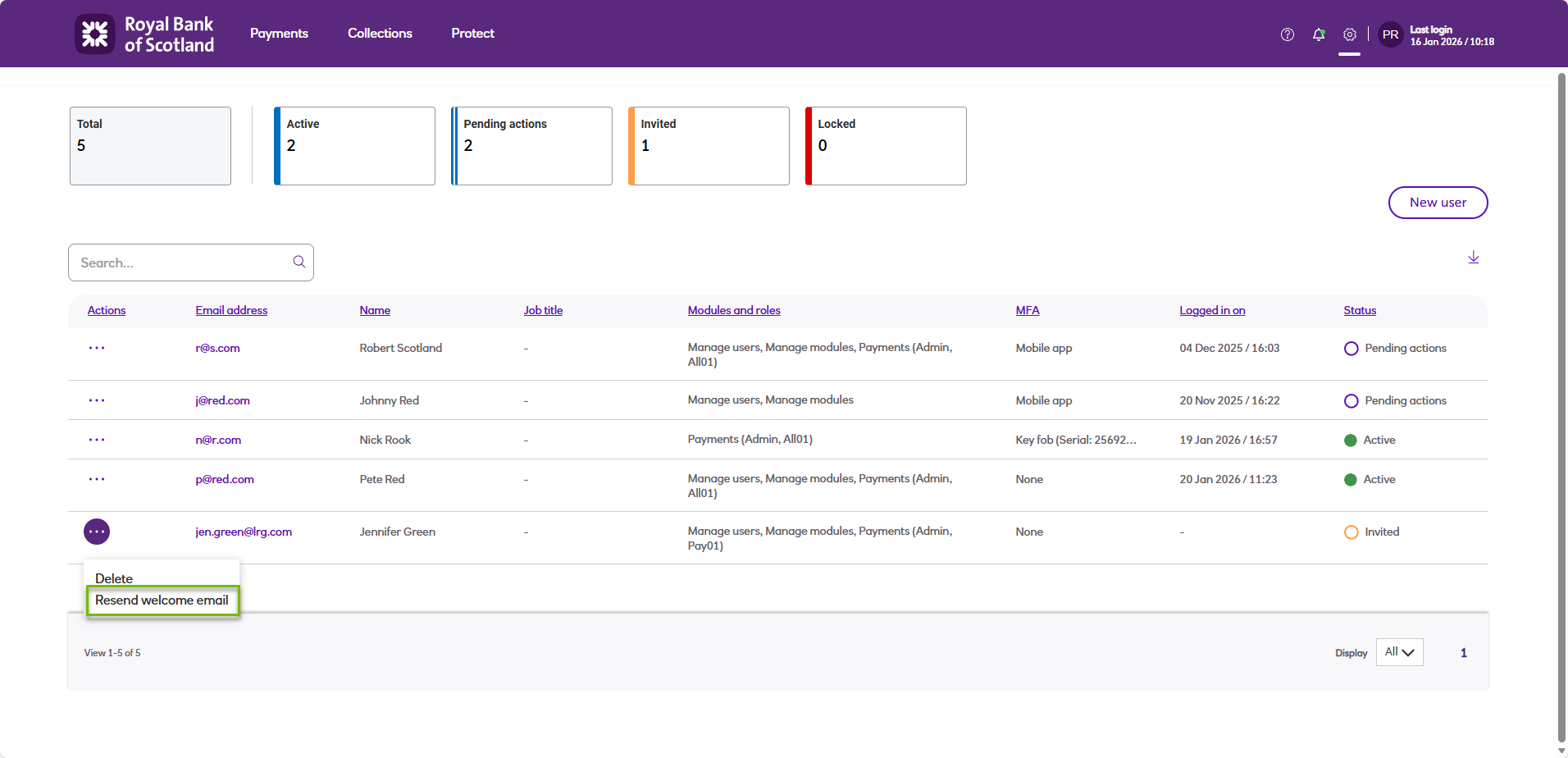Sort table by Modules and roles column
This screenshot has width=1568, height=758.
(x=734, y=310)
